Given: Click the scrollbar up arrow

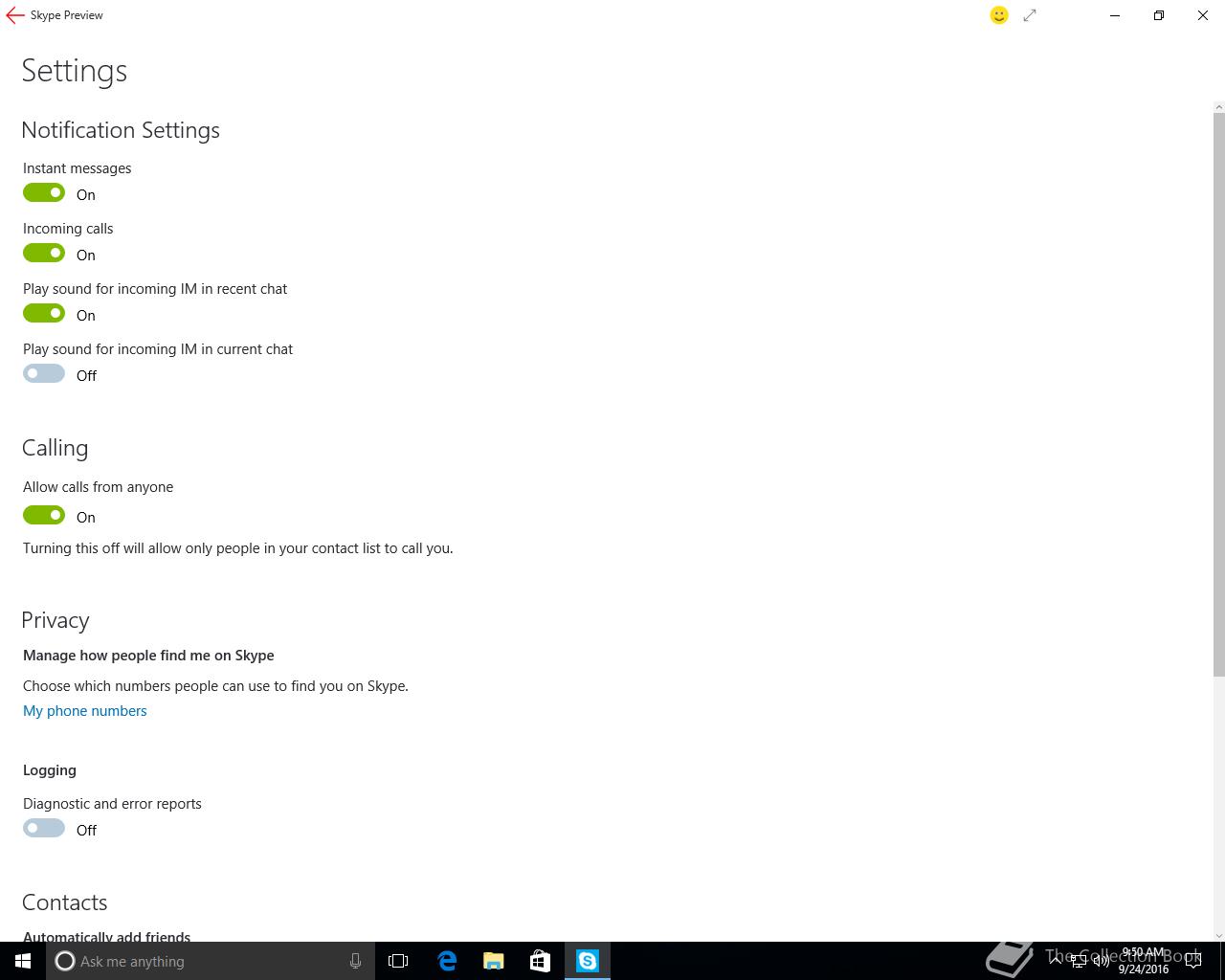Looking at the screenshot, I should tap(1219, 106).
